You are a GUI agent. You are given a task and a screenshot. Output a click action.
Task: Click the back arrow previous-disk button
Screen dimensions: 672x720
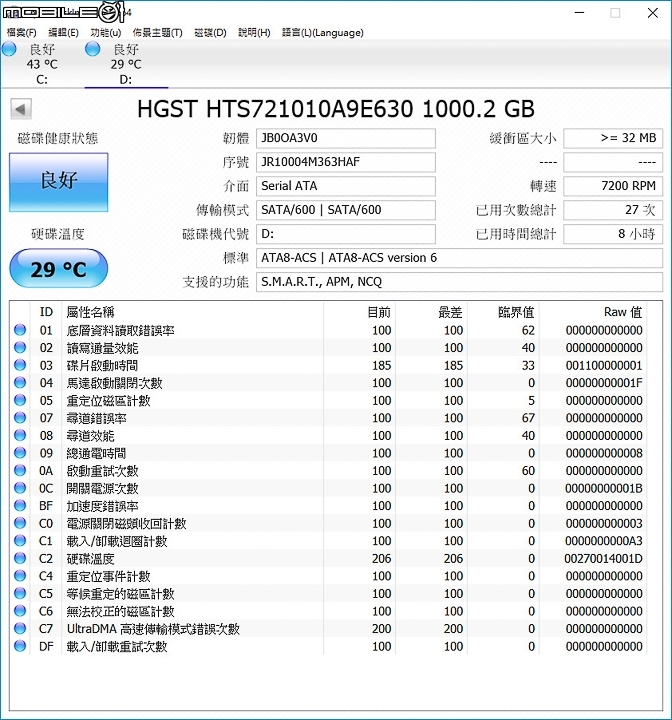click(x=21, y=109)
